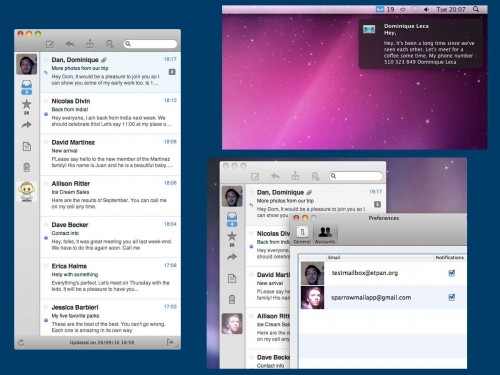This screenshot has width=500, height=375.
Task: Open drafts document icon in left sidebar
Action: (x=27, y=146)
